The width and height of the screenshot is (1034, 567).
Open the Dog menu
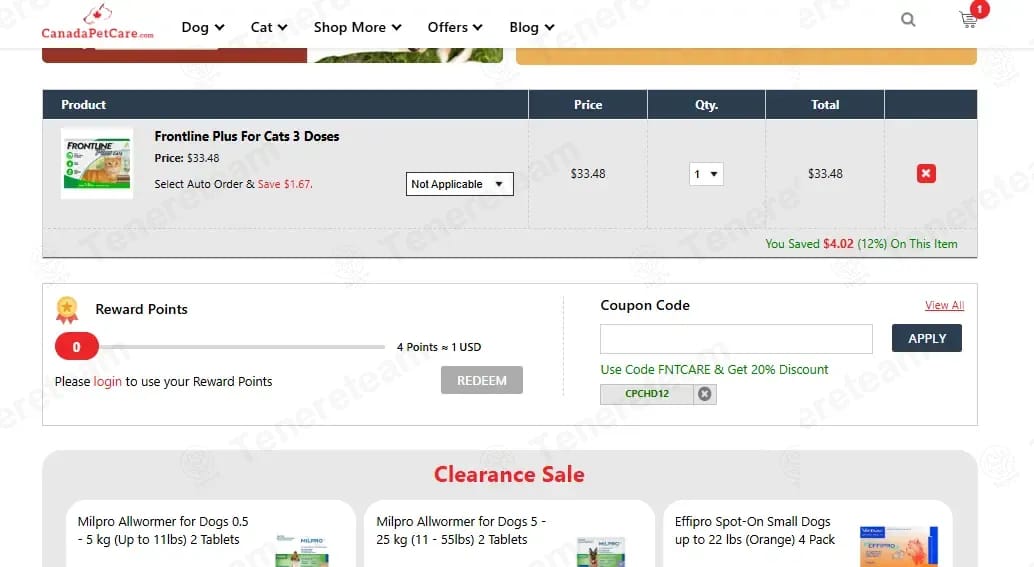tap(202, 27)
